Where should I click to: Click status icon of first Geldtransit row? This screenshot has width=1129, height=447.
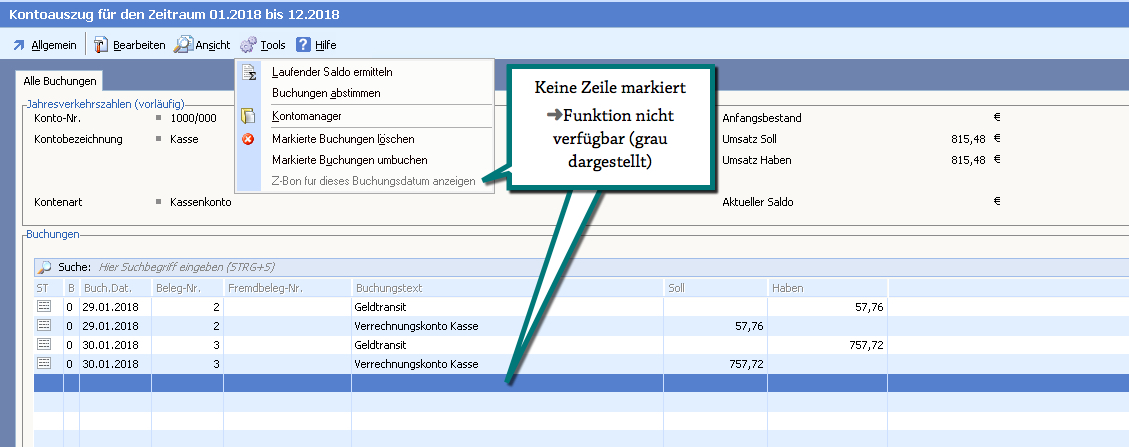coord(43,307)
